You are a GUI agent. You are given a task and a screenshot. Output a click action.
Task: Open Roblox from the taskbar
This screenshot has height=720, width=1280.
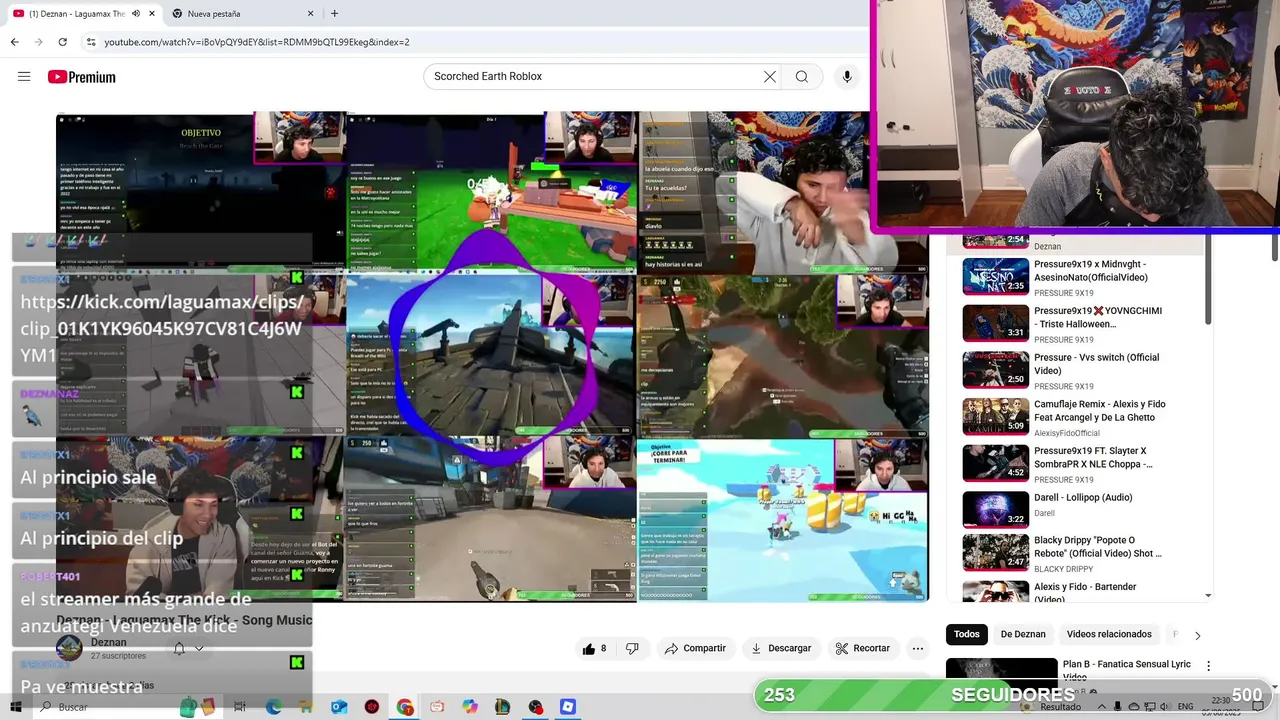point(568,707)
